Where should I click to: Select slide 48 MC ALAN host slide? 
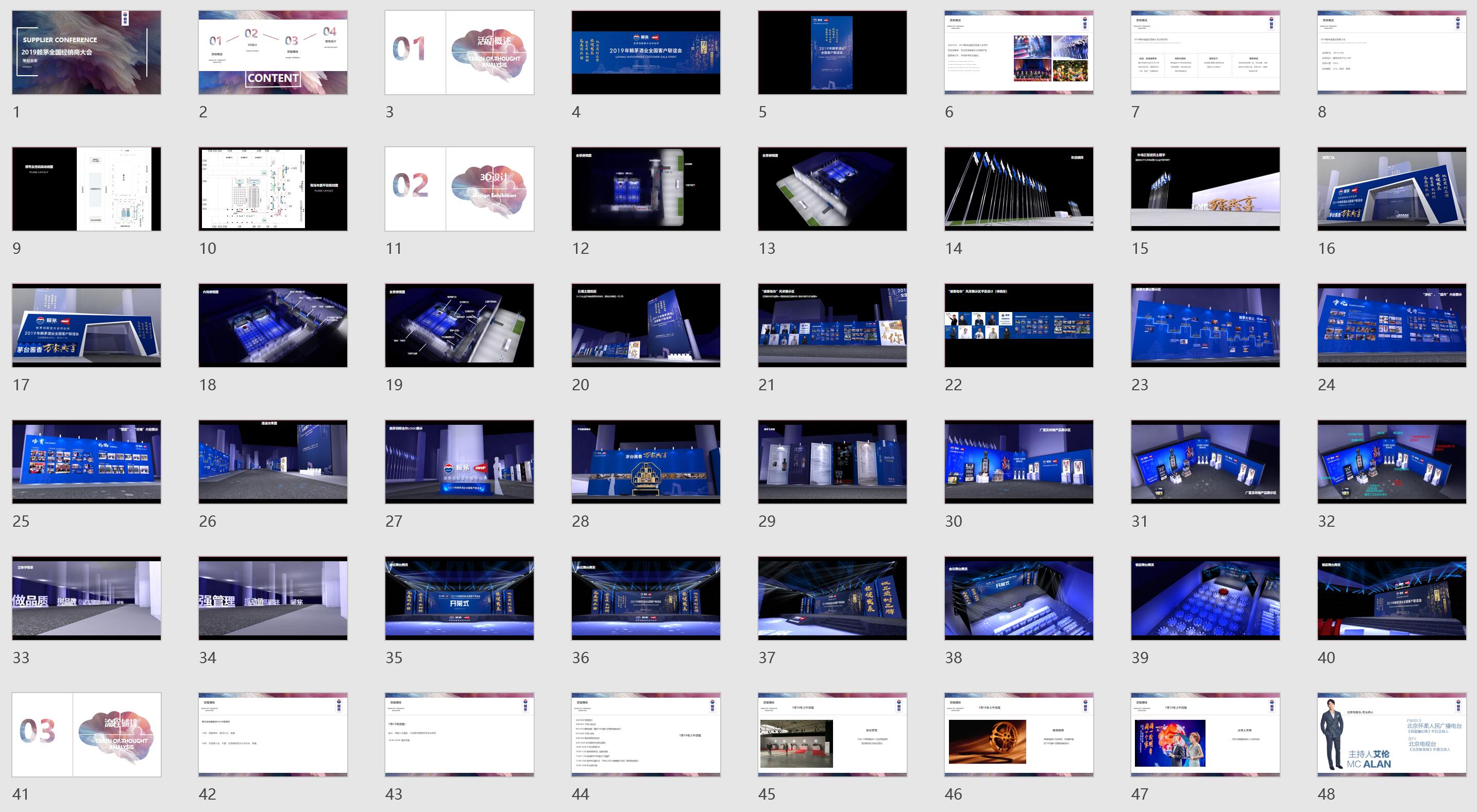coord(1391,734)
